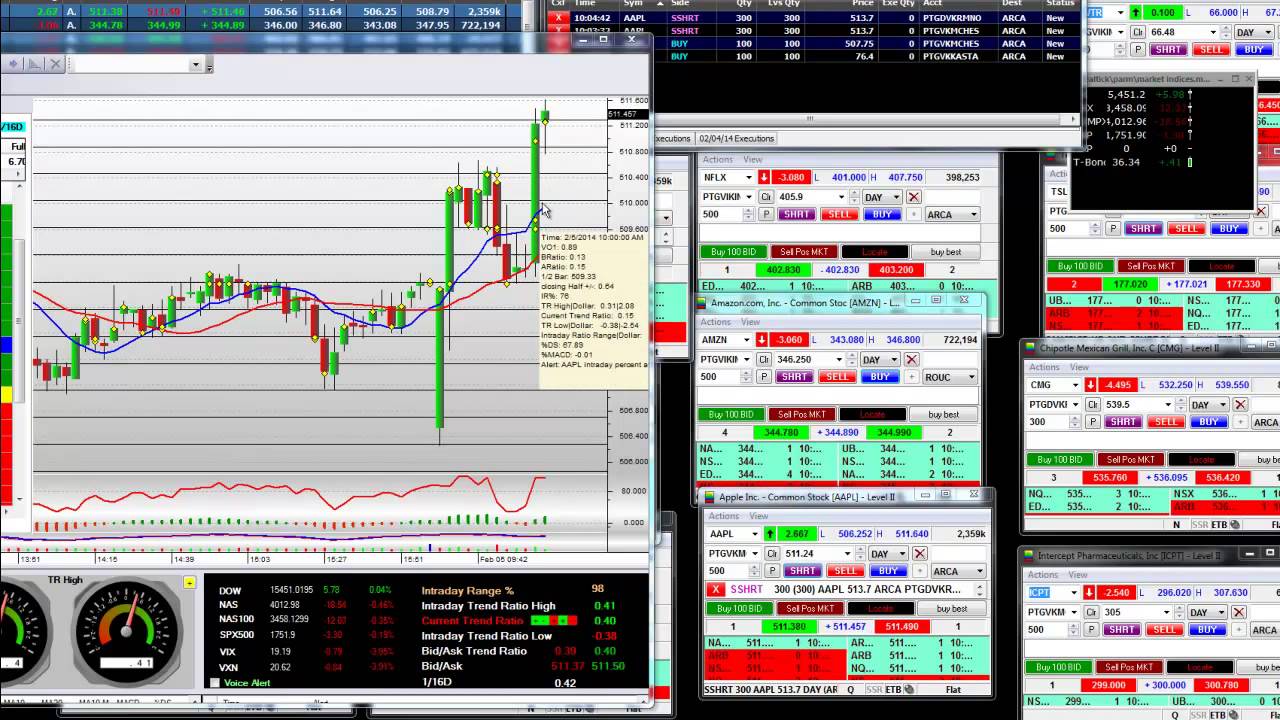Screen dimensions: 1280x720
Task: Click red X cancel icon in NFLX window
Action: pyautogui.click(x=913, y=197)
